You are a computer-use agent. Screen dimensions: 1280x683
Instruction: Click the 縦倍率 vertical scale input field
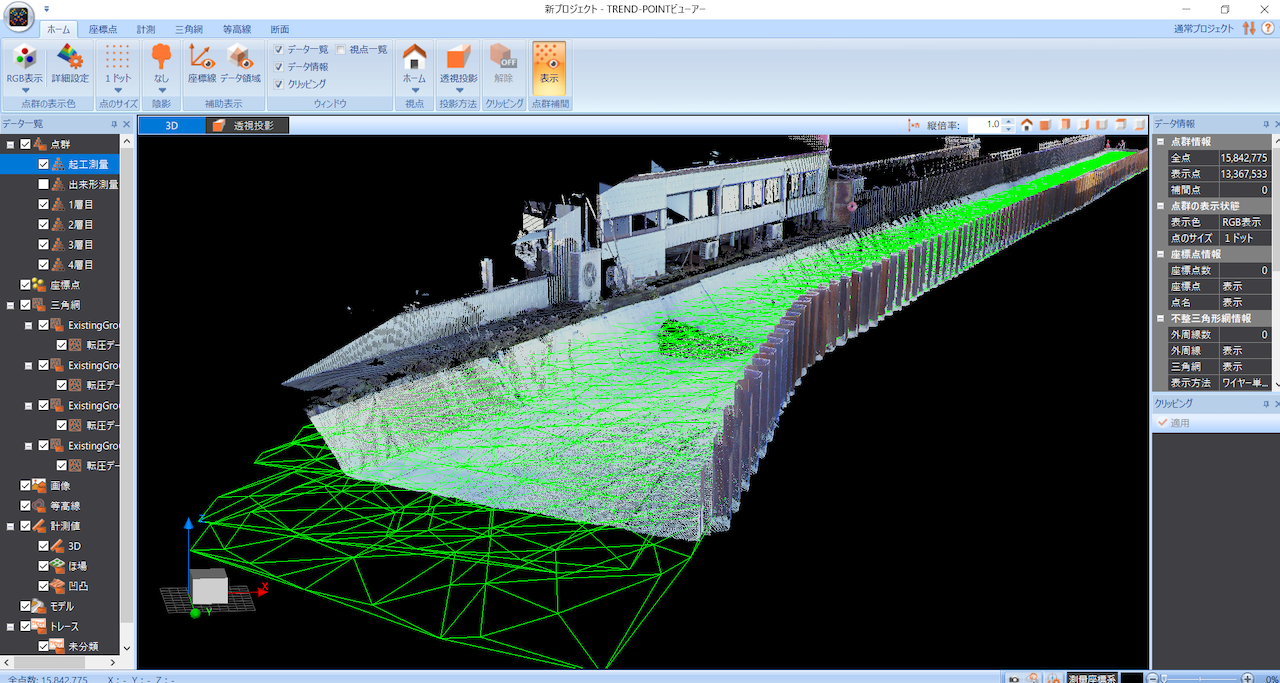click(984, 125)
